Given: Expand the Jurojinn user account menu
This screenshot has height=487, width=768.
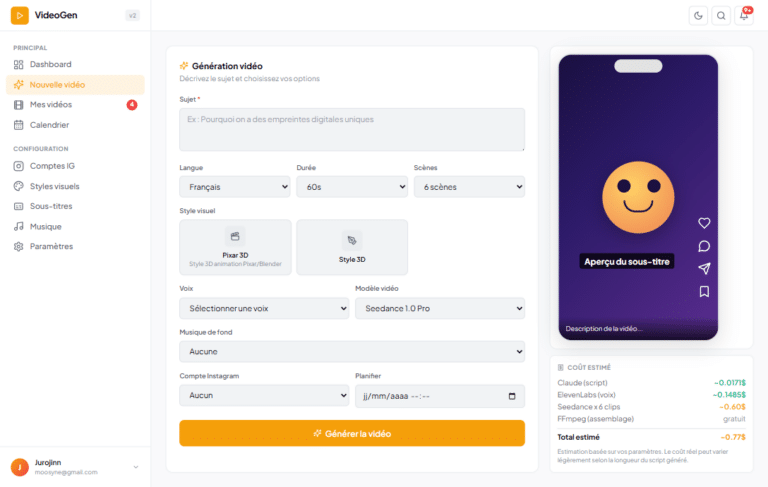Looking at the screenshot, I should click(136, 467).
